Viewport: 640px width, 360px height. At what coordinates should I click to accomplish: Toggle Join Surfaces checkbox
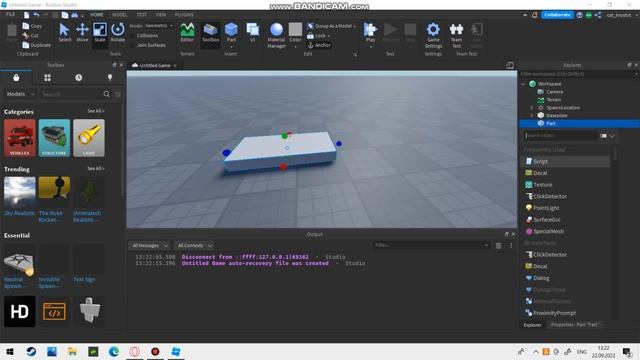132,45
